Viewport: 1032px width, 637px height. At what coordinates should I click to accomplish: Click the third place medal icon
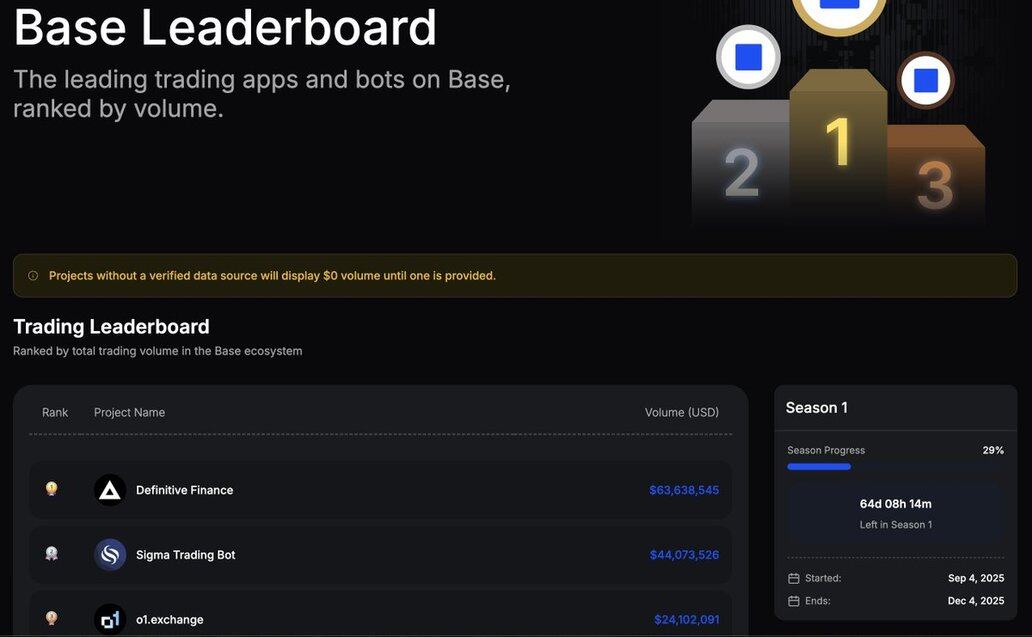52,619
